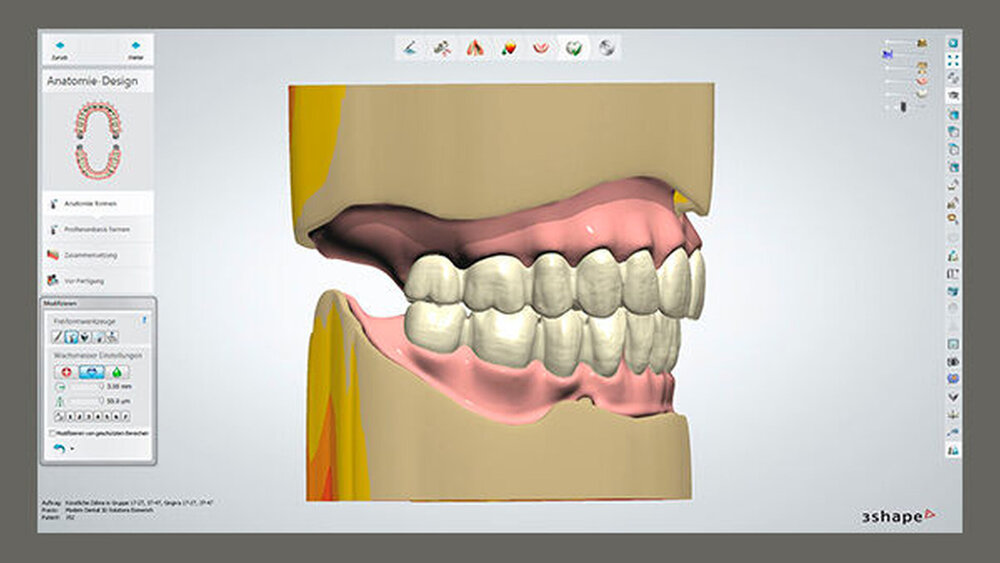Click the first icon in top toolbar
The width and height of the screenshot is (1000, 563).
tap(409, 47)
